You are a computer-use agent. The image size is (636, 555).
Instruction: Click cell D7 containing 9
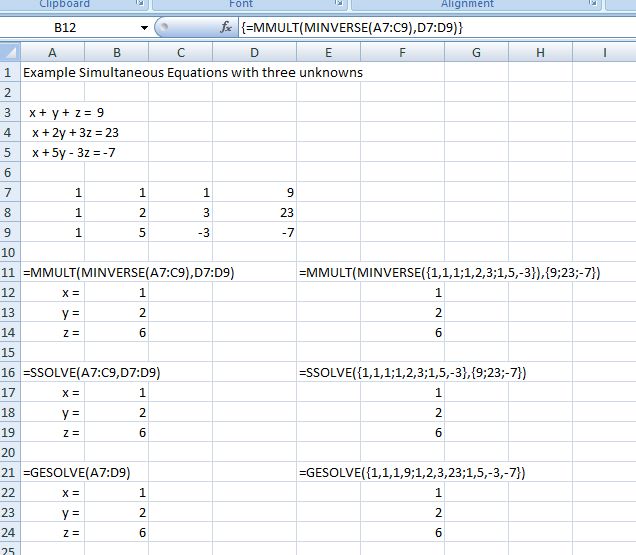click(255, 192)
